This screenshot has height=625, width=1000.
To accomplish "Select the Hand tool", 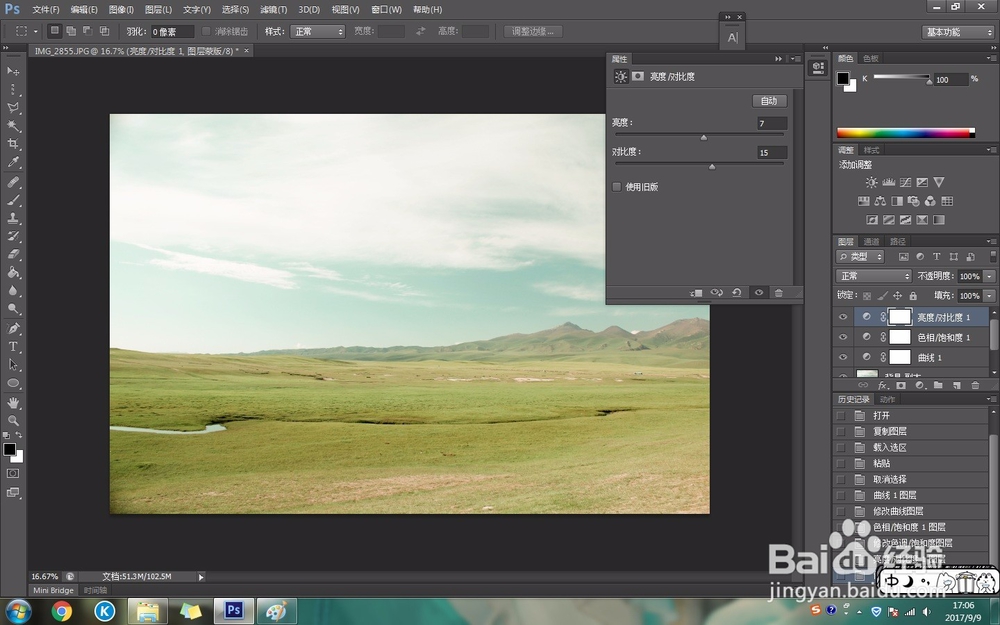I will click(x=13, y=403).
